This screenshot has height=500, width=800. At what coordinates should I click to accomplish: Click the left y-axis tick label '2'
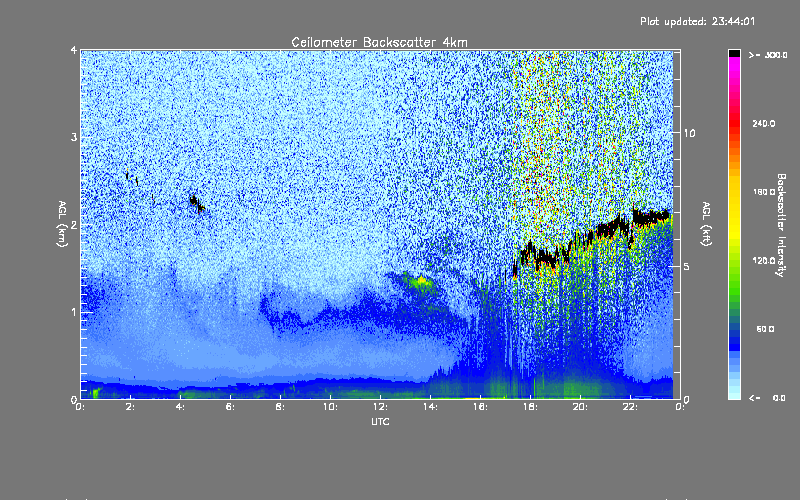[x=74, y=225]
